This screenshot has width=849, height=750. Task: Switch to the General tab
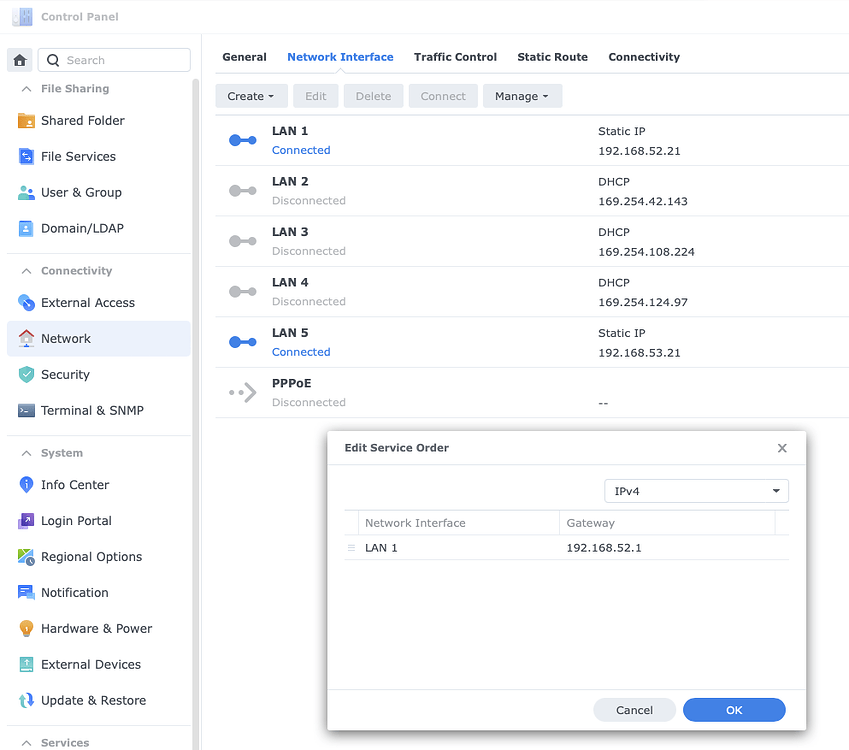pyautogui.click(x=244, y=57)
